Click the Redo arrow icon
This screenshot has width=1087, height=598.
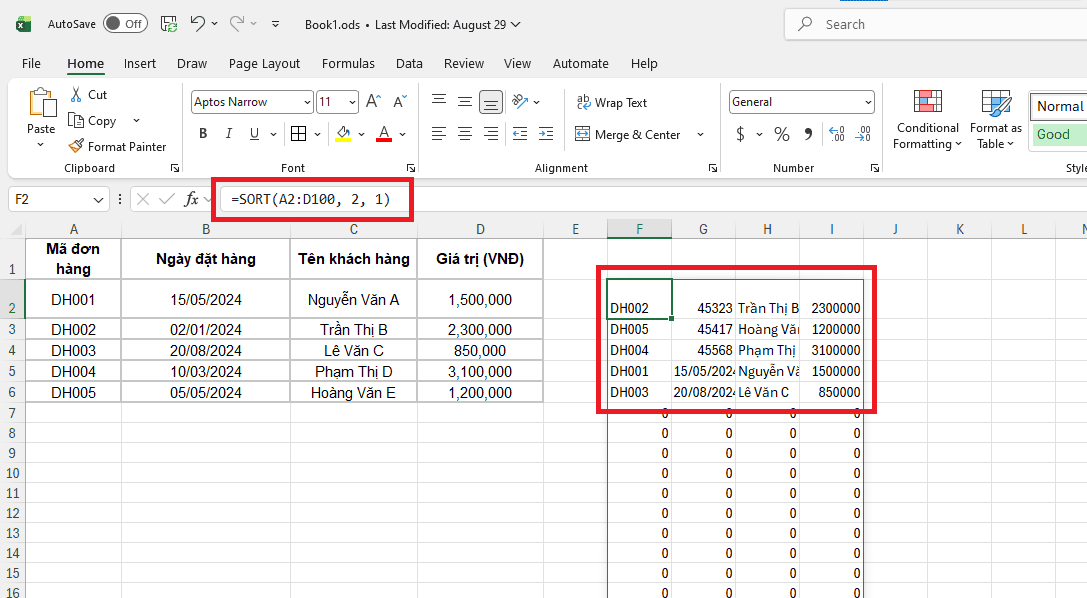tap(236, 24)
